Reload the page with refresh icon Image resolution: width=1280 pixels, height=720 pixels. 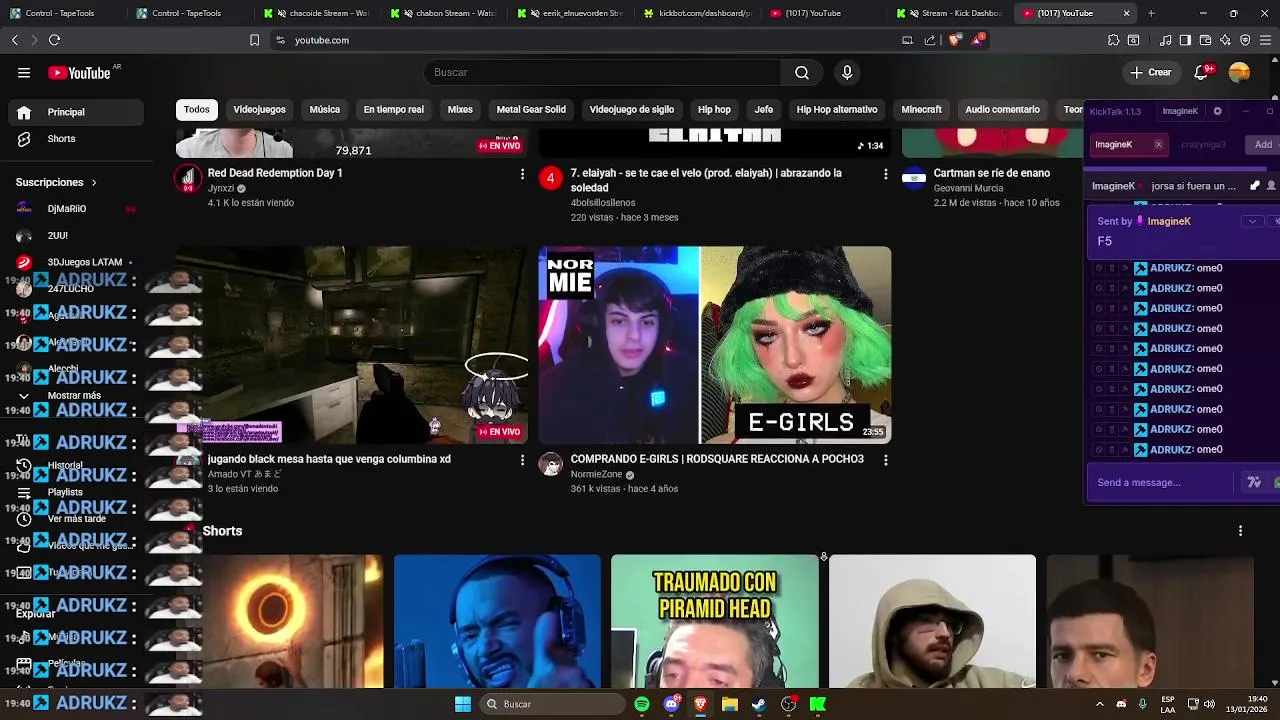54,40
